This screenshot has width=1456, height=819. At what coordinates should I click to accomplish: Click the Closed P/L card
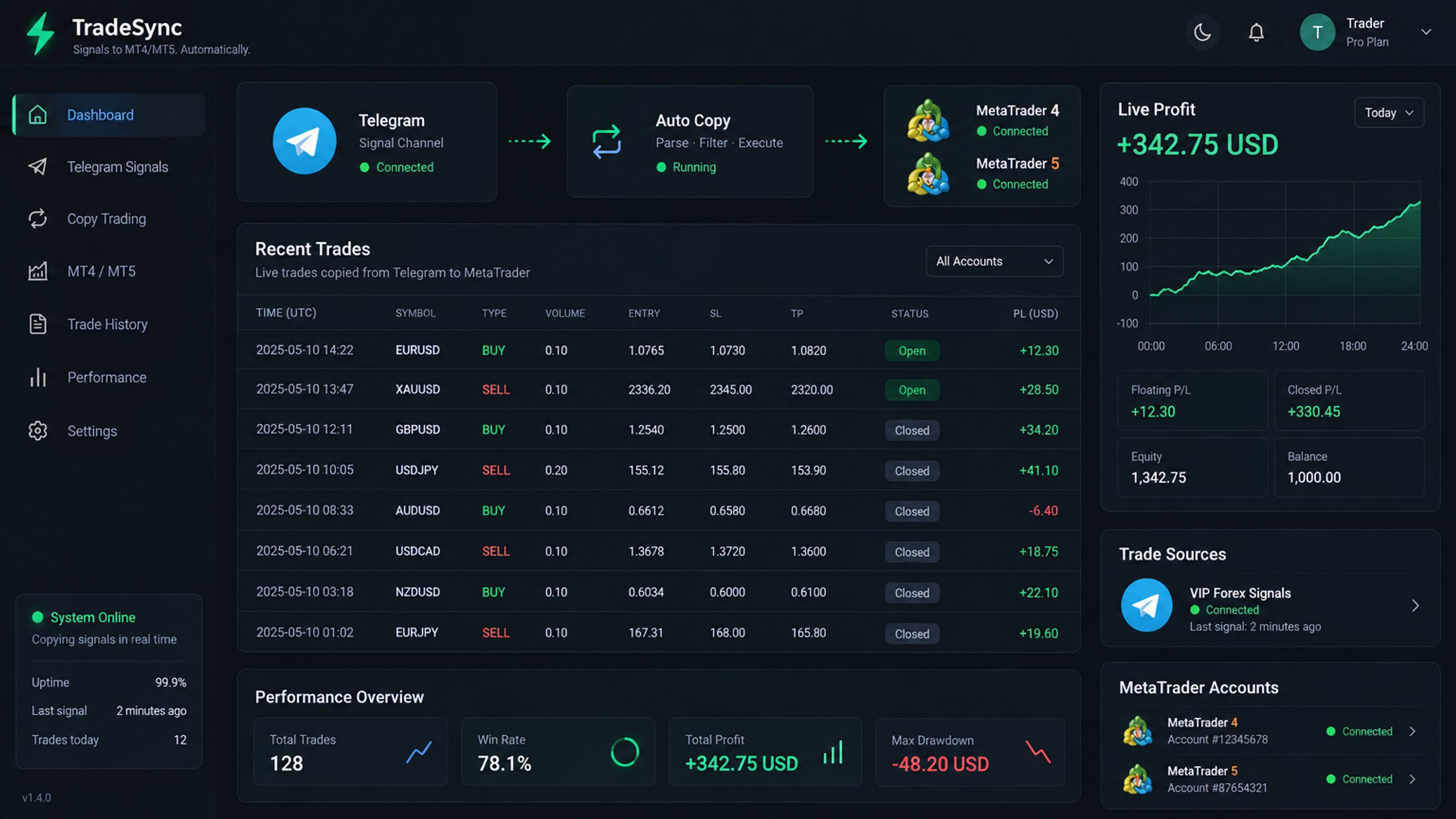1349,400
